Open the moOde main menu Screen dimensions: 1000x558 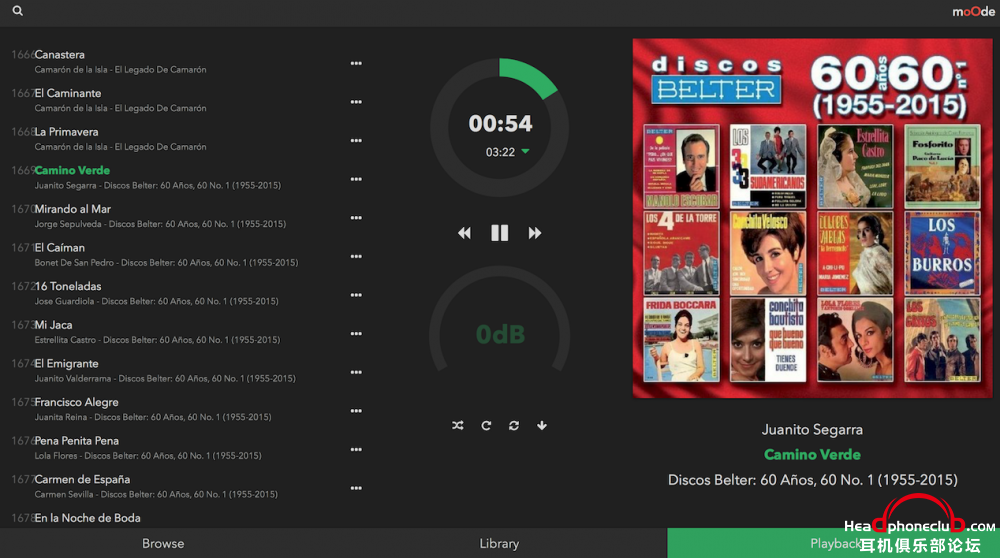[x=973, y=11]
